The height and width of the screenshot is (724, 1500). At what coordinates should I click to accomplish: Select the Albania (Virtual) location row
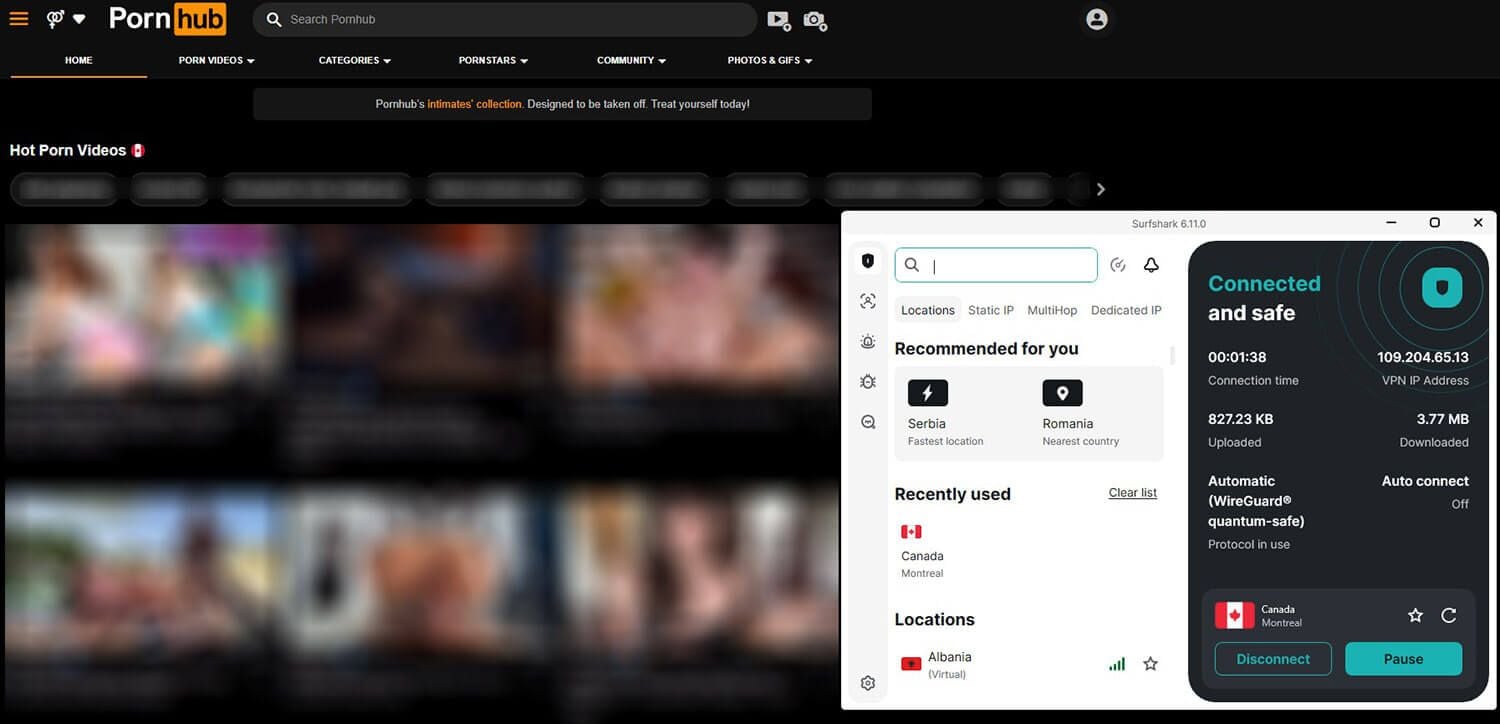point(1029,664)
